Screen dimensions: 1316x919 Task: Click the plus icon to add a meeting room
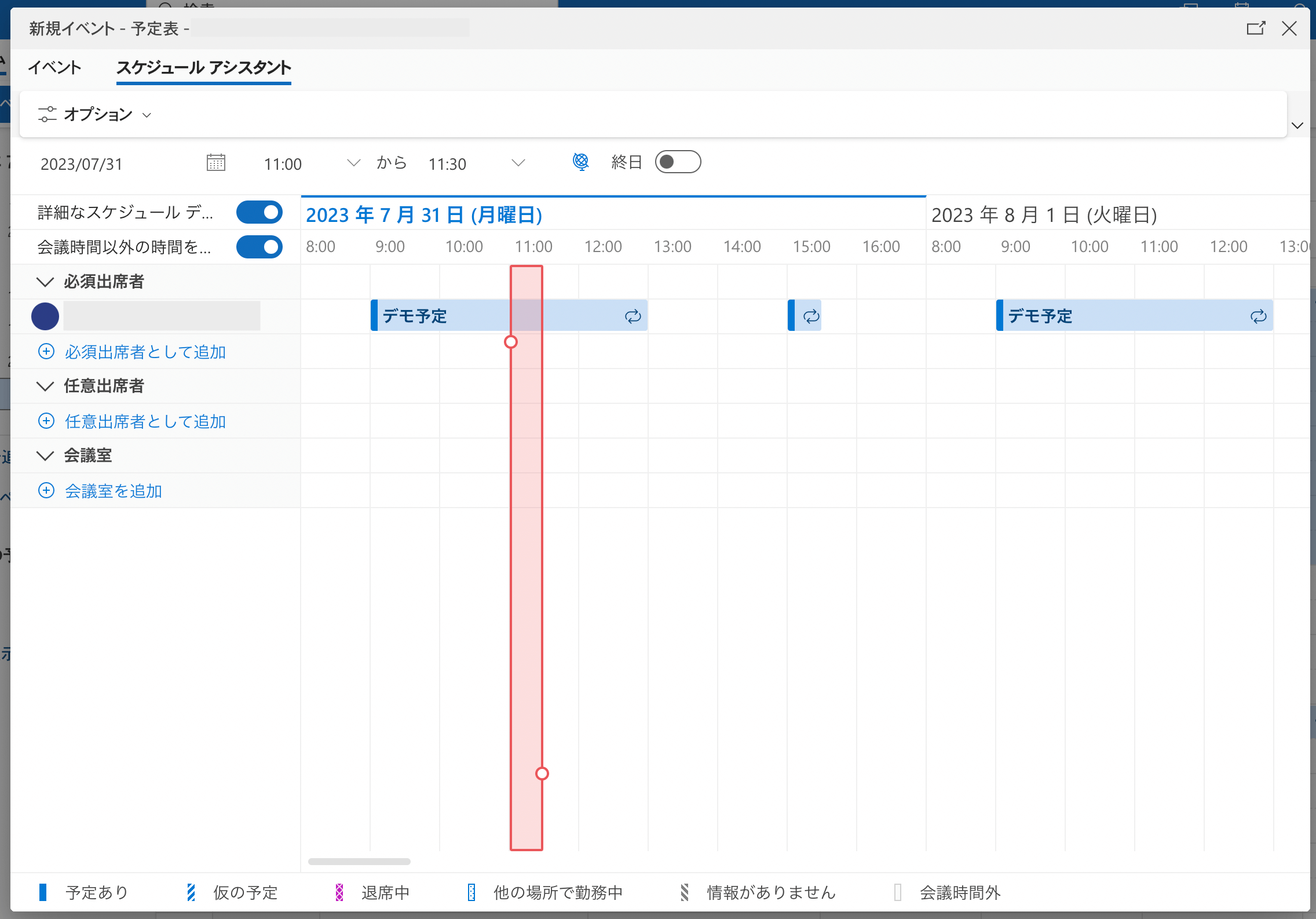(46, 490)
